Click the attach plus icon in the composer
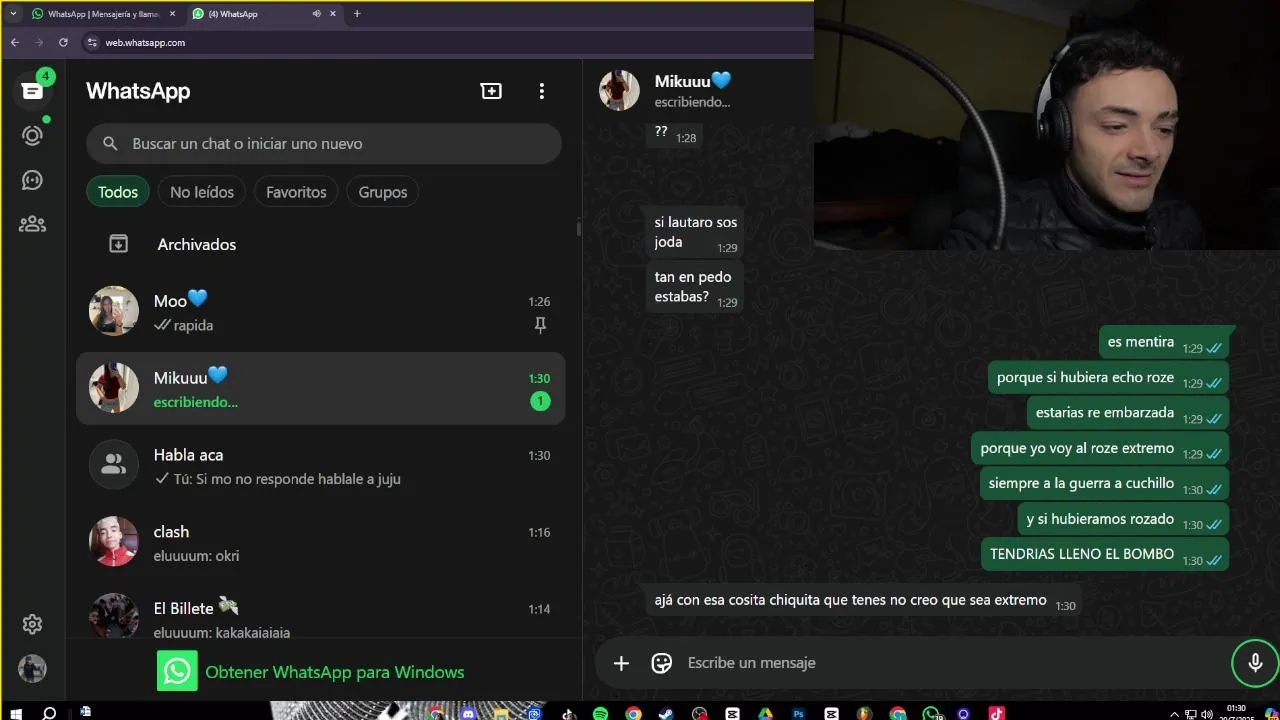Viewport: 1280px width, 720px height. (621, 663)
